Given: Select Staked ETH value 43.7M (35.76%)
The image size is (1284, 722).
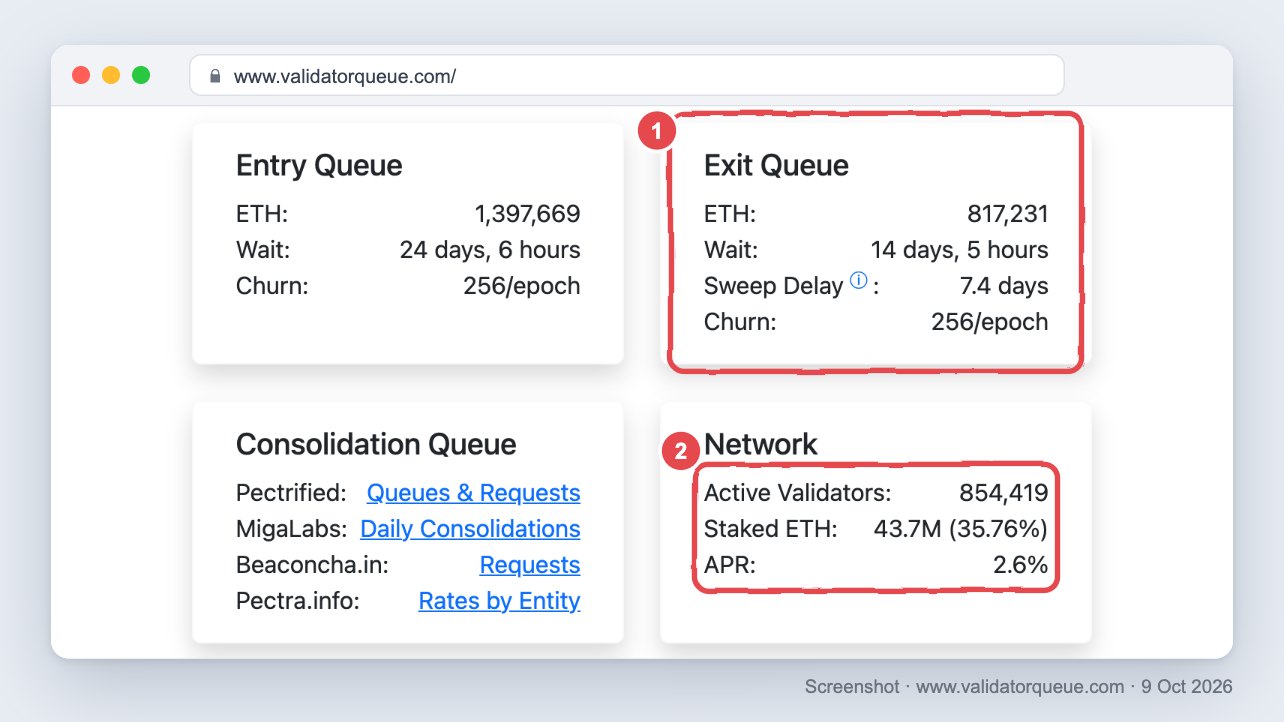Looking at the screenshot, I should point(961,529).
